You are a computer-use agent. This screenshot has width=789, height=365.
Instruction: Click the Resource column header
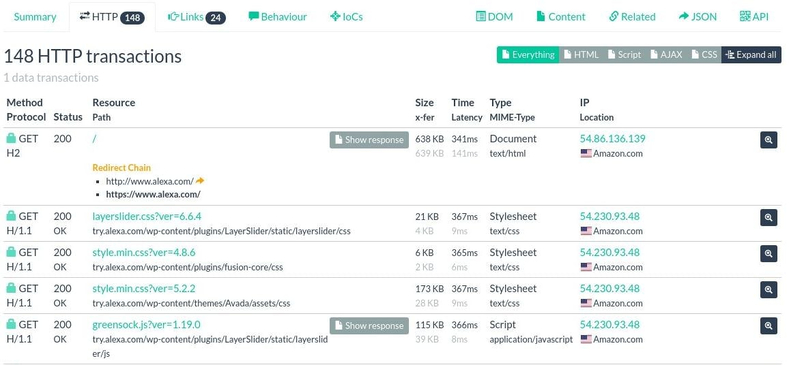[114, 102]
